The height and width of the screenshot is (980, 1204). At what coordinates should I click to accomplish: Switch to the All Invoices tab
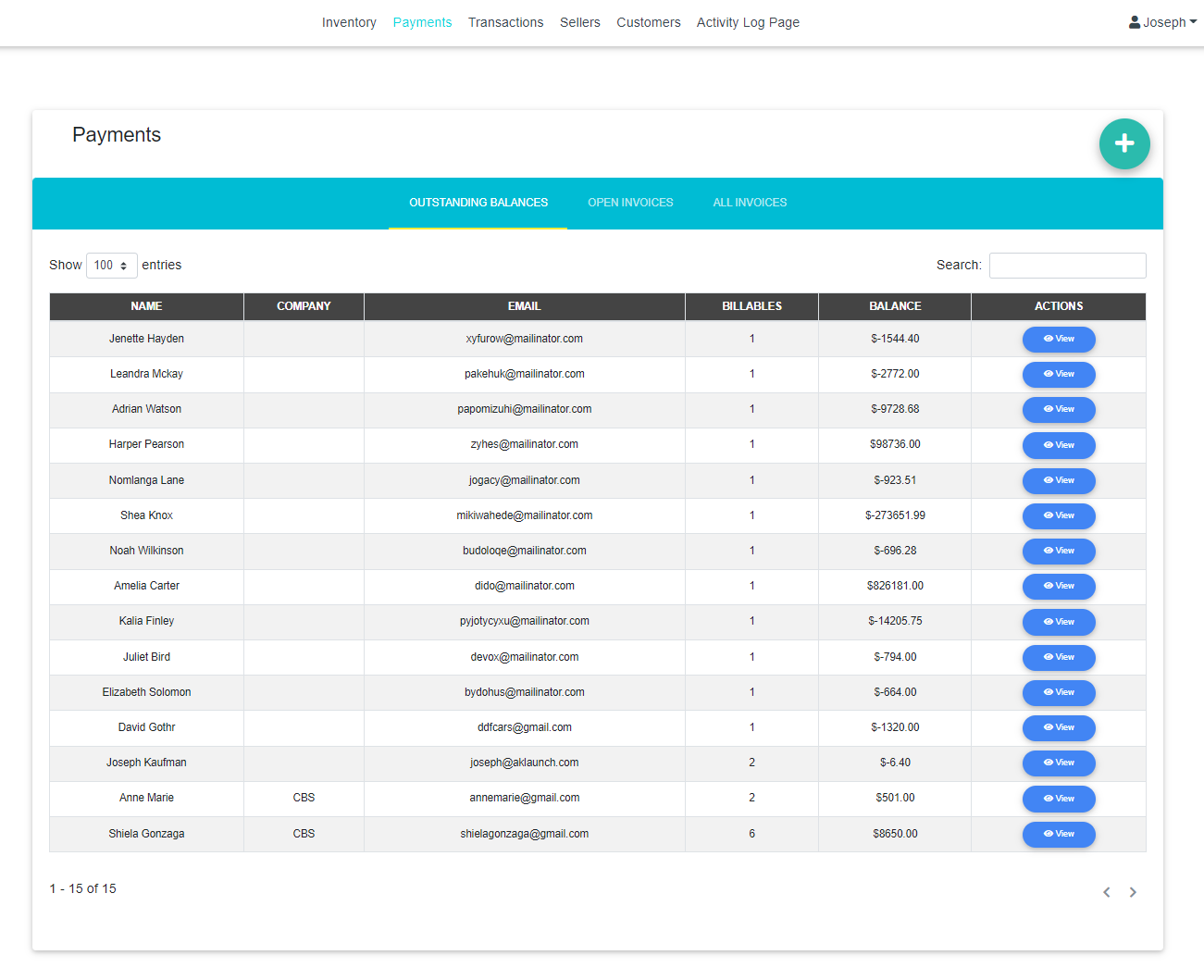click(750, 203)
